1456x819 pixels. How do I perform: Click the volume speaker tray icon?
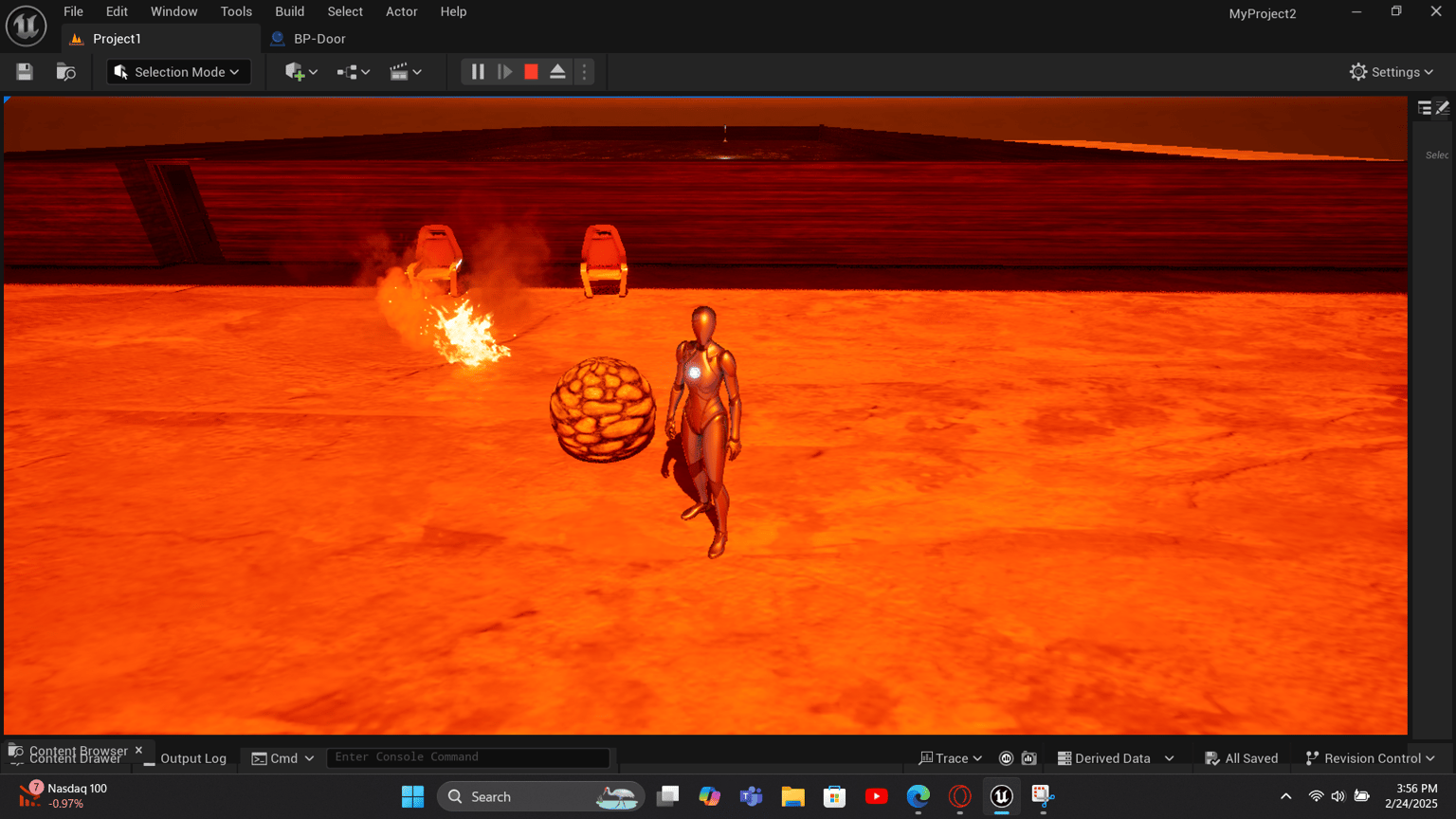tap(1338, 796)
